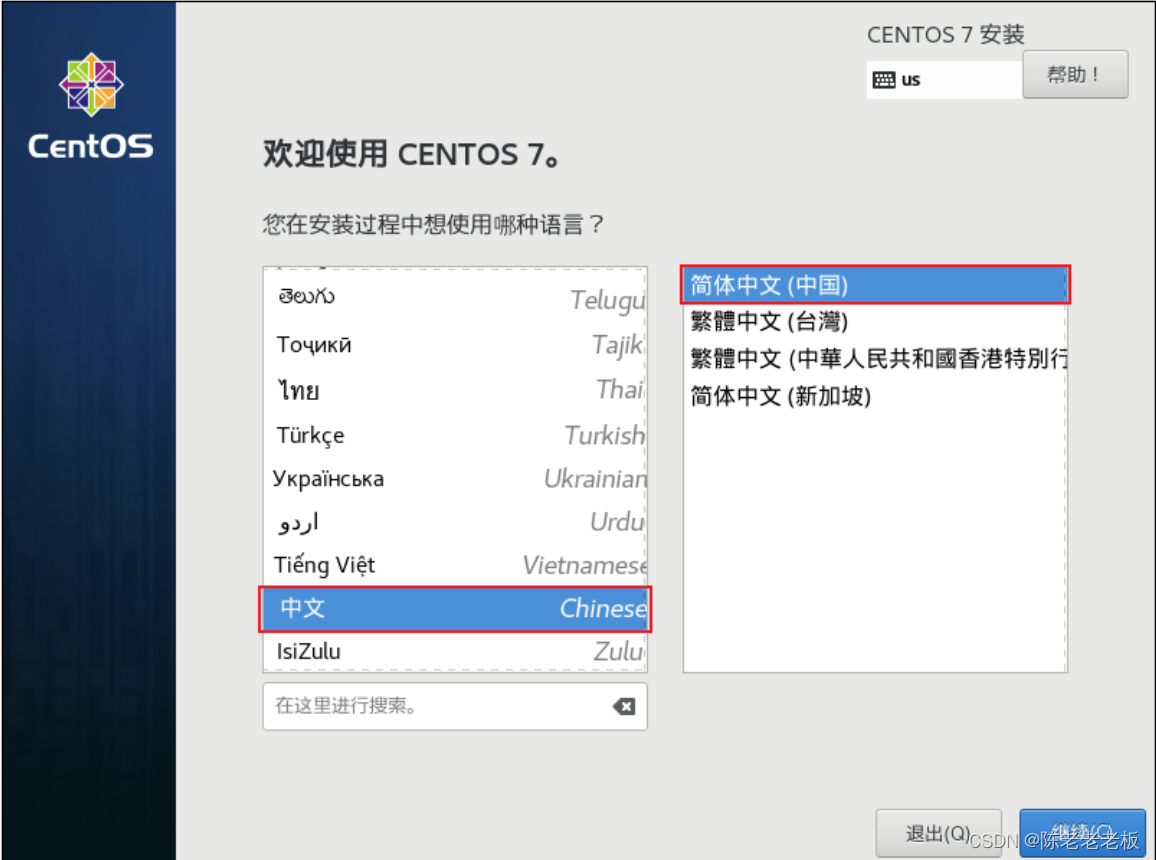Select IsiZulu Zulu language
Viewport: 1156px width, 860px height.
[454, 651]
